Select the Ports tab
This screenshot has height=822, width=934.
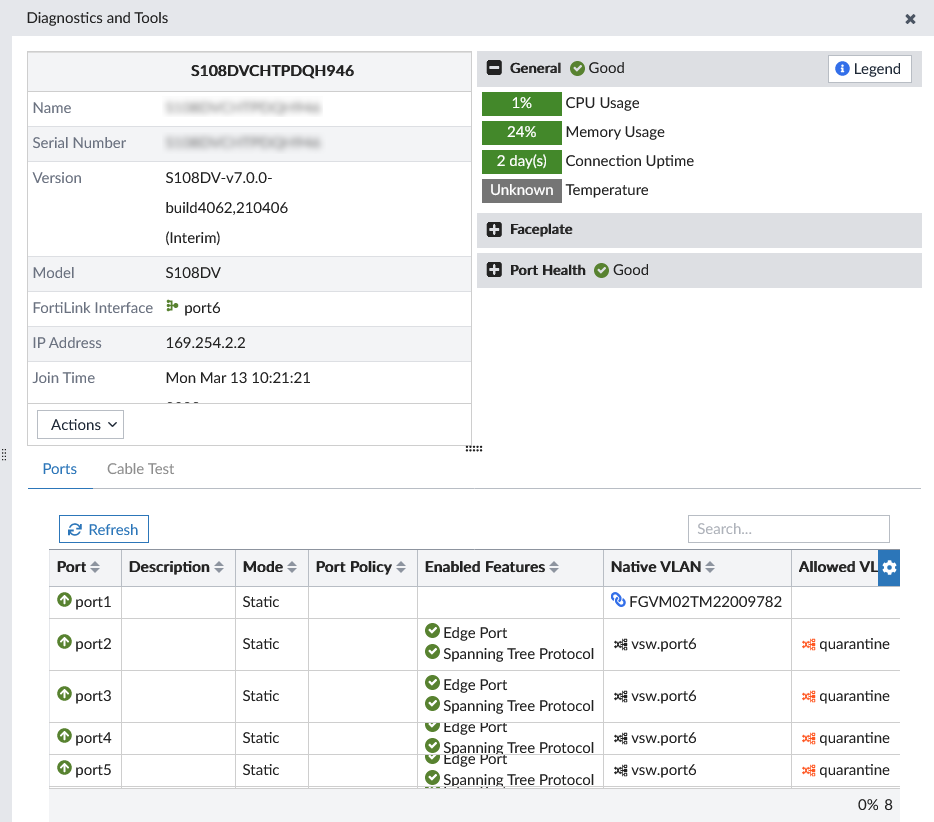(60, 467)
